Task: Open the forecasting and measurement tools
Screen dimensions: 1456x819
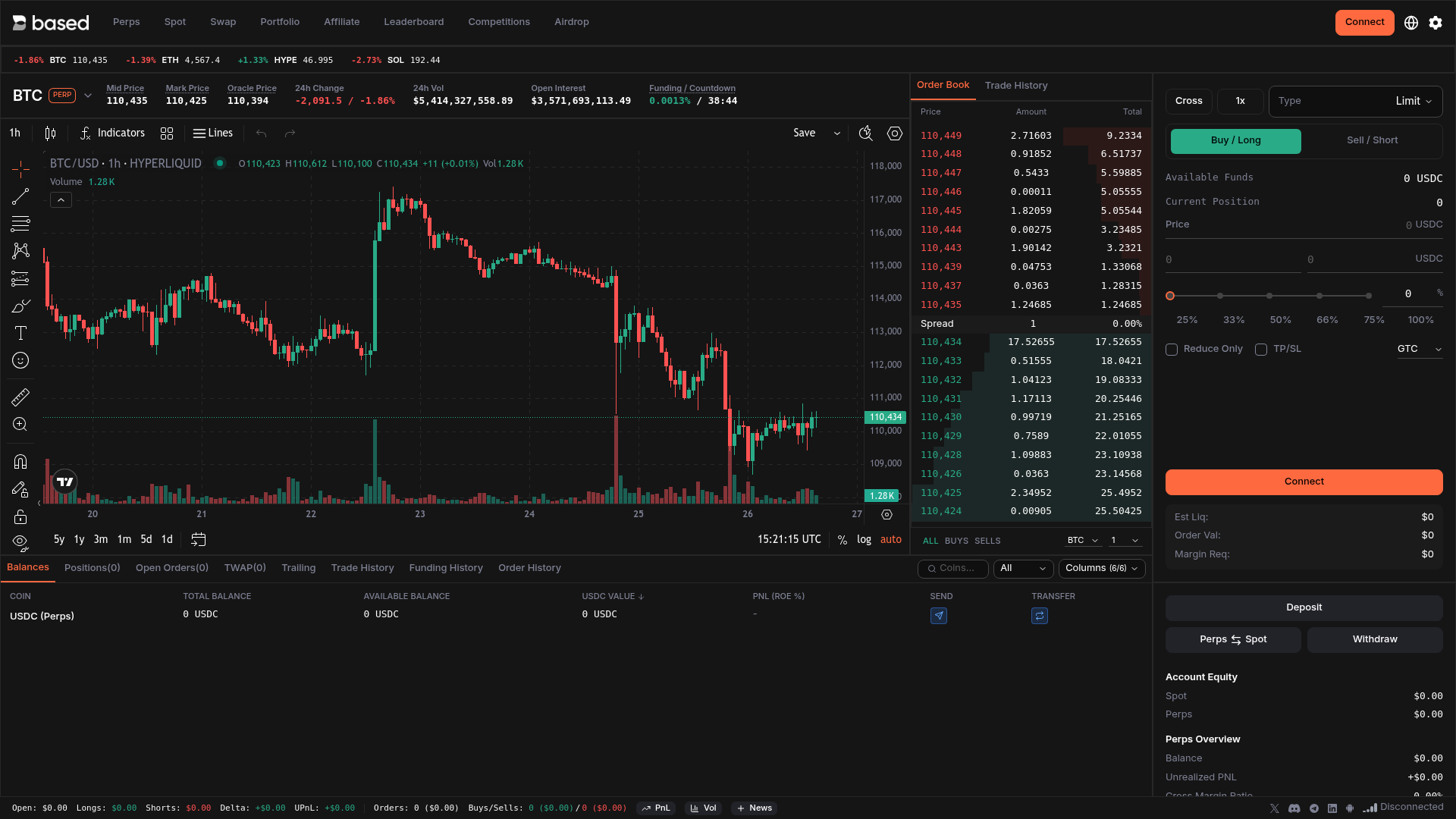Action: click(20, 278)
